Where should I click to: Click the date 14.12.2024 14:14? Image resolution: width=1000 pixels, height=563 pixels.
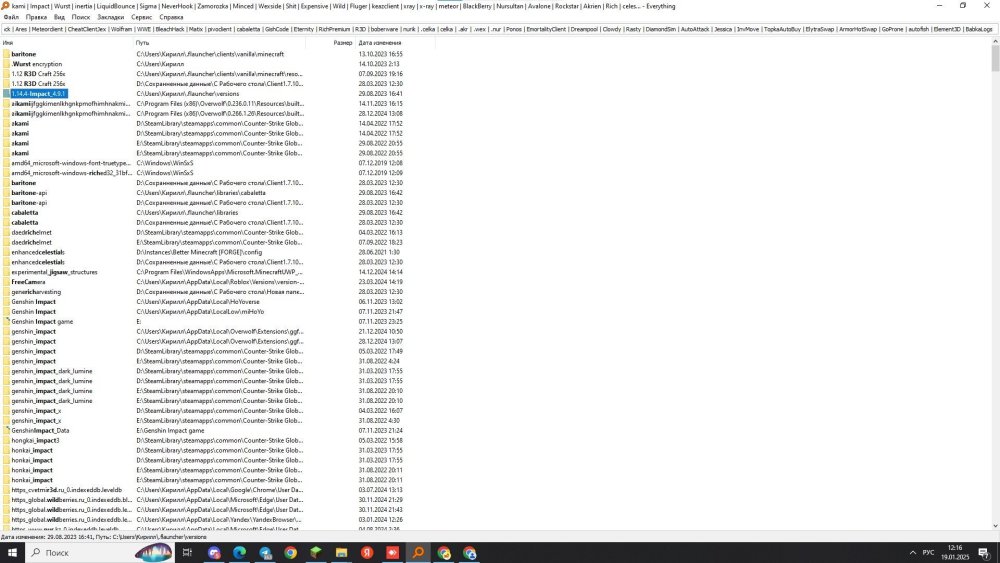click(x=380, y=272)
